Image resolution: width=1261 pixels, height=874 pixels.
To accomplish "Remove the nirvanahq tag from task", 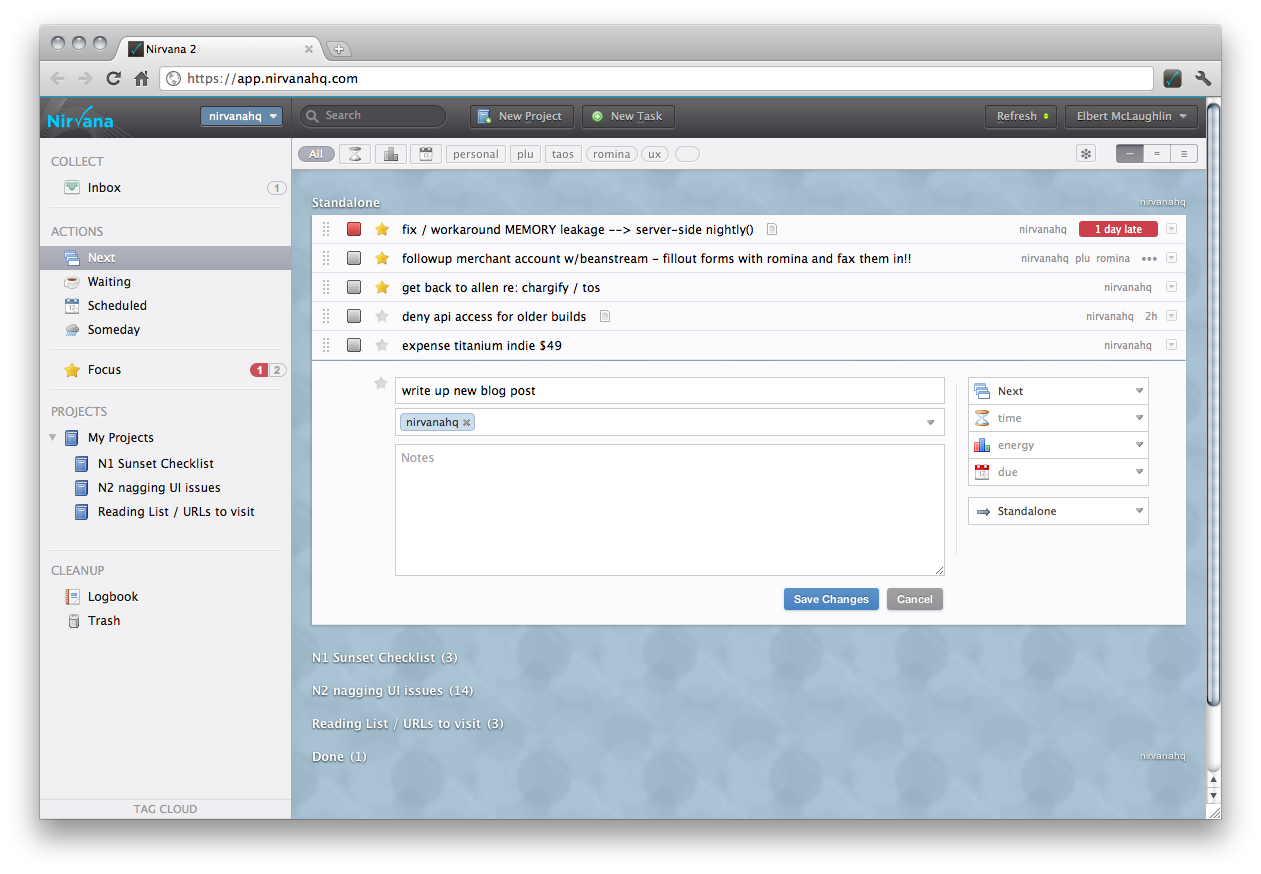I will pyautogui.click(x=466, y=423).
